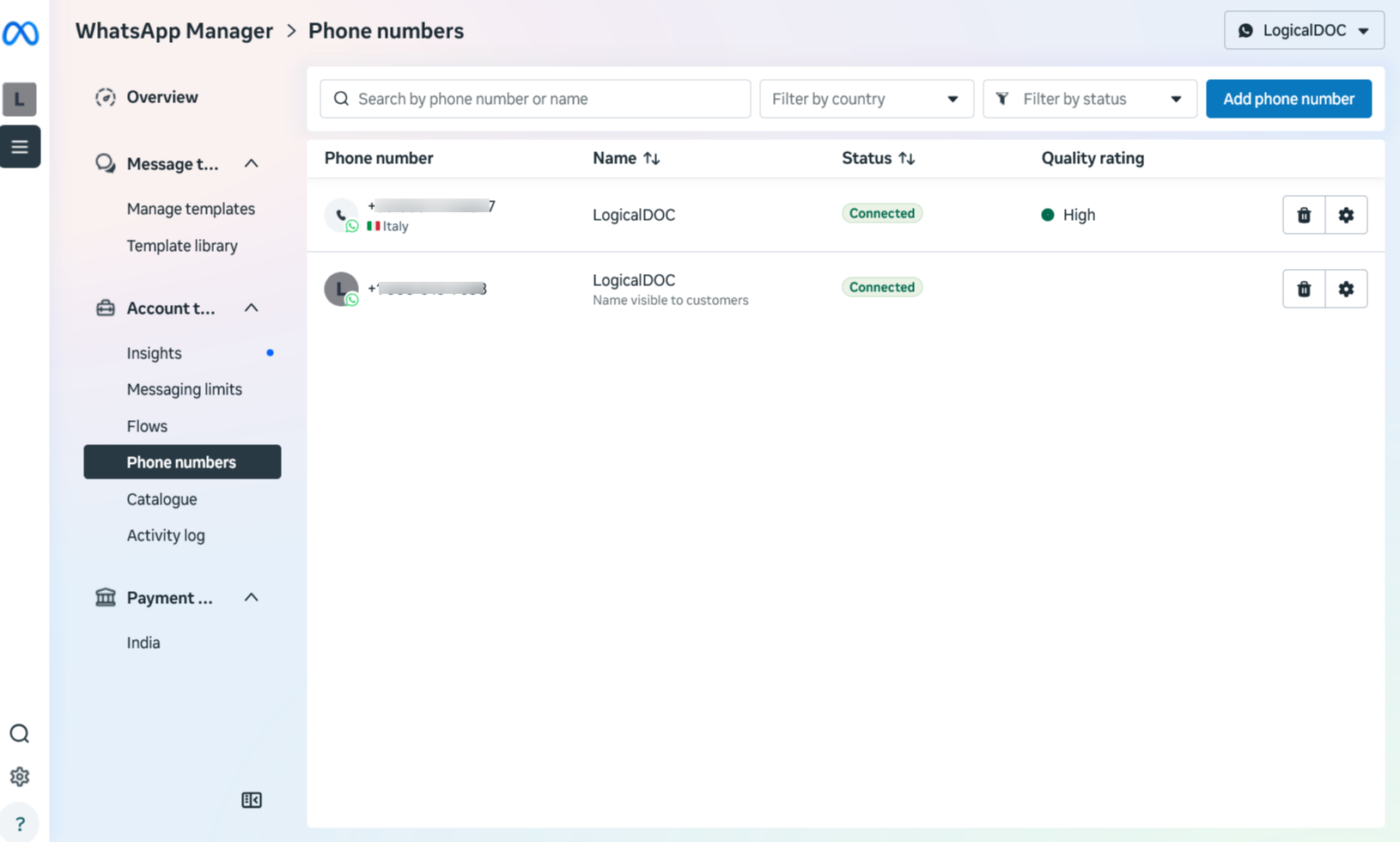Sort by Status column arrows
The image size is (1400, 842).
(x=907, y=158)
